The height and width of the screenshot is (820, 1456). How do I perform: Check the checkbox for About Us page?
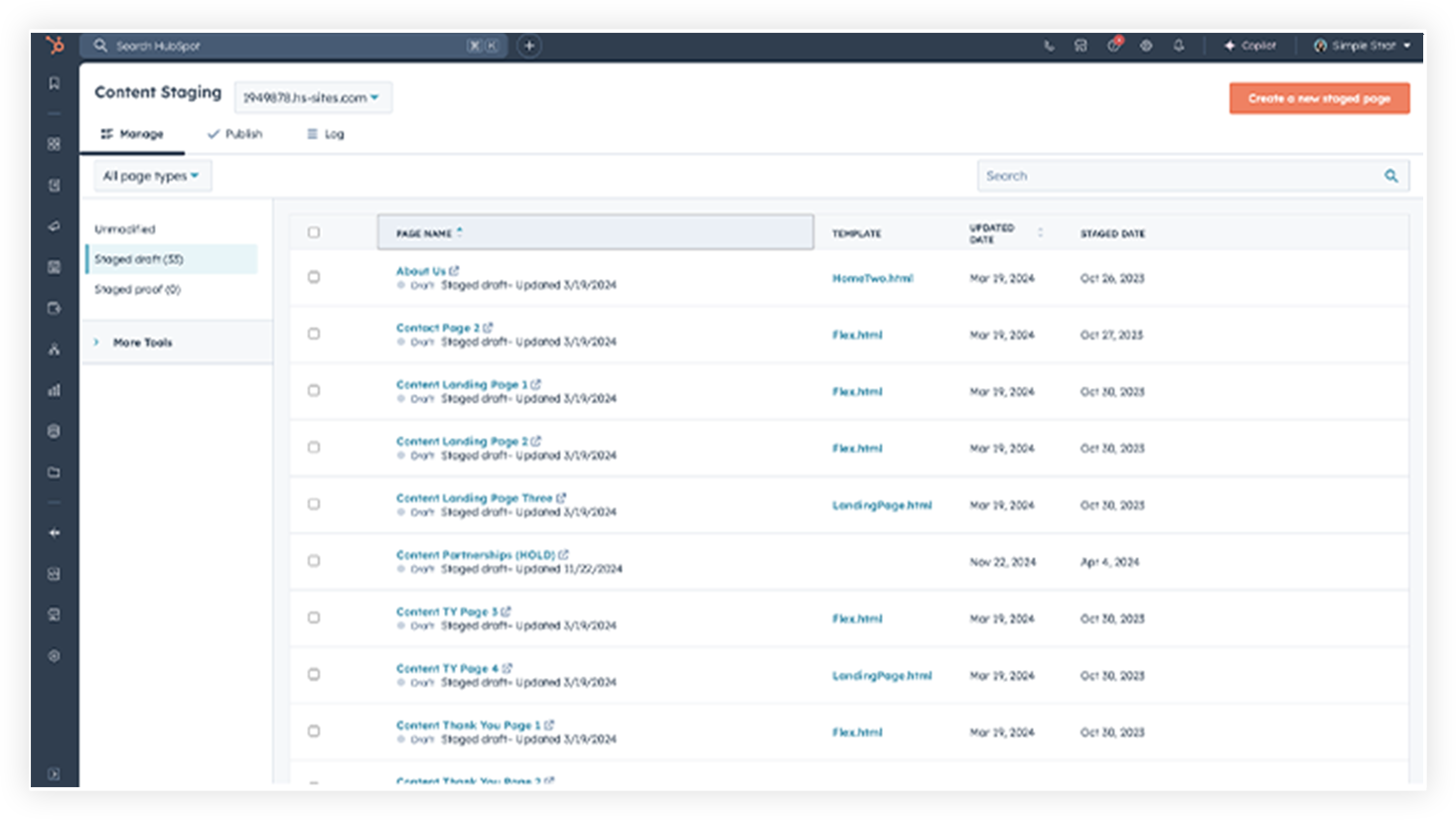[314, 277]
